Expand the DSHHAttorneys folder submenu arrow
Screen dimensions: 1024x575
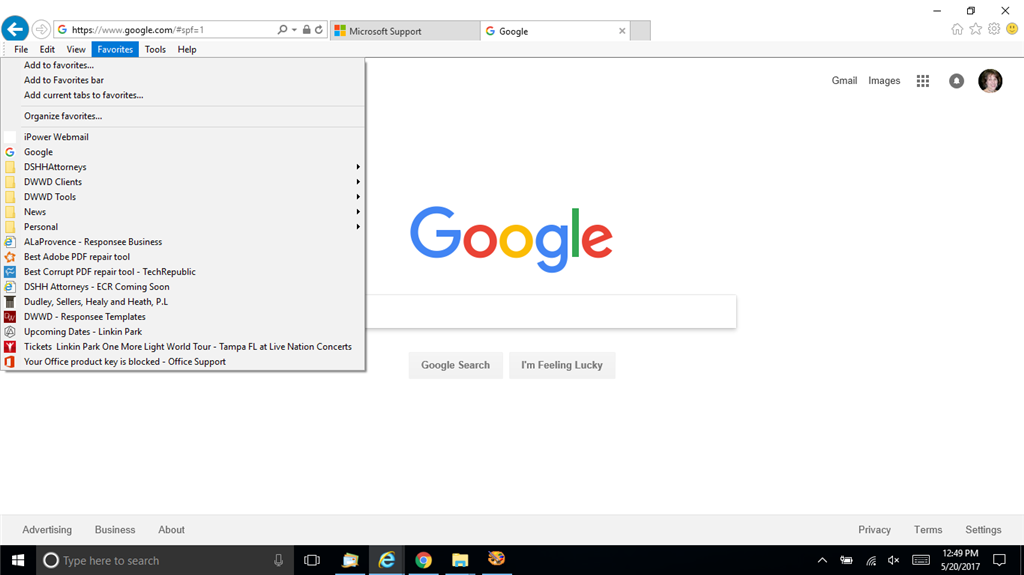[358, 167]
